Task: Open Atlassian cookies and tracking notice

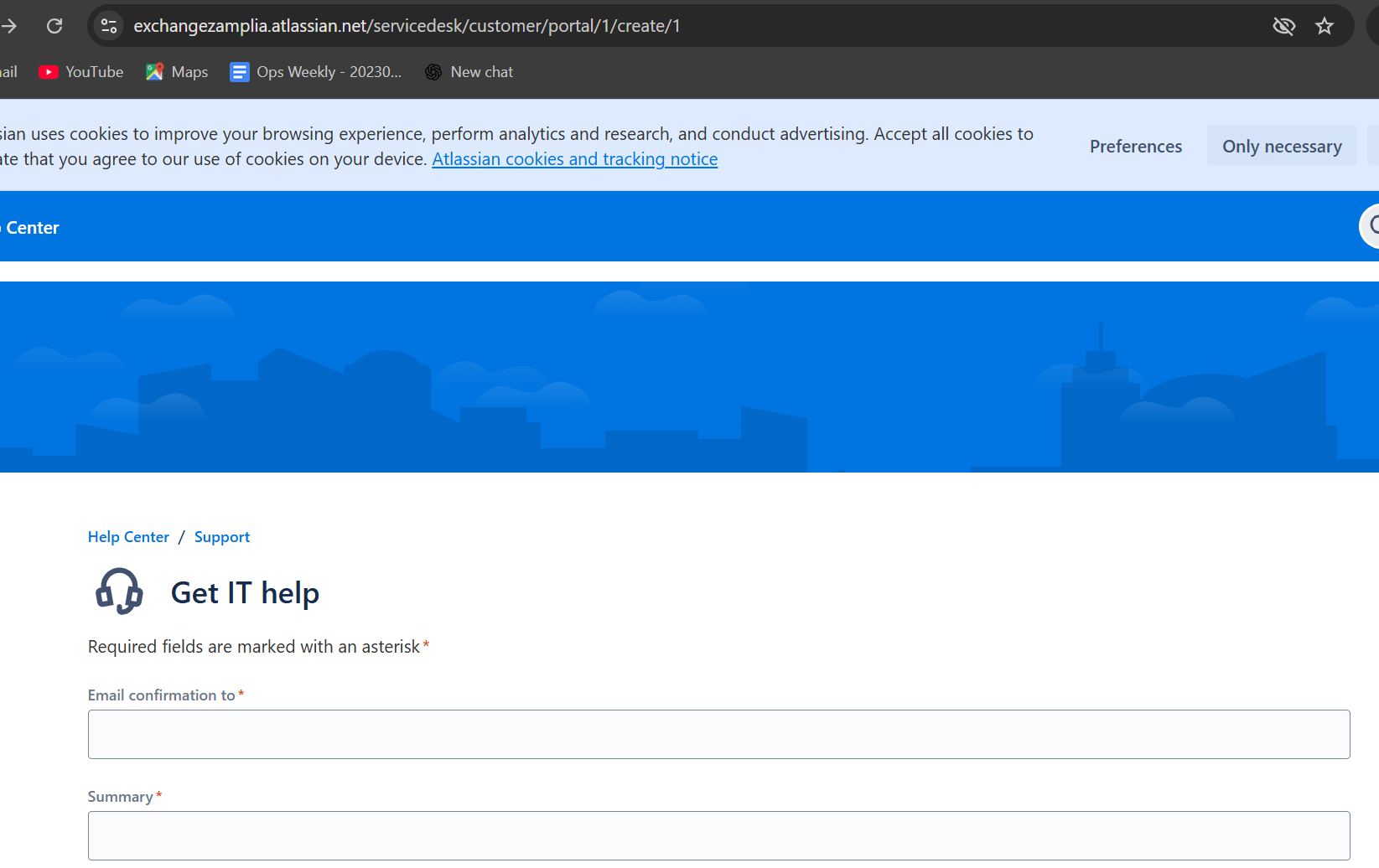Action: click(x=574, y=159)
